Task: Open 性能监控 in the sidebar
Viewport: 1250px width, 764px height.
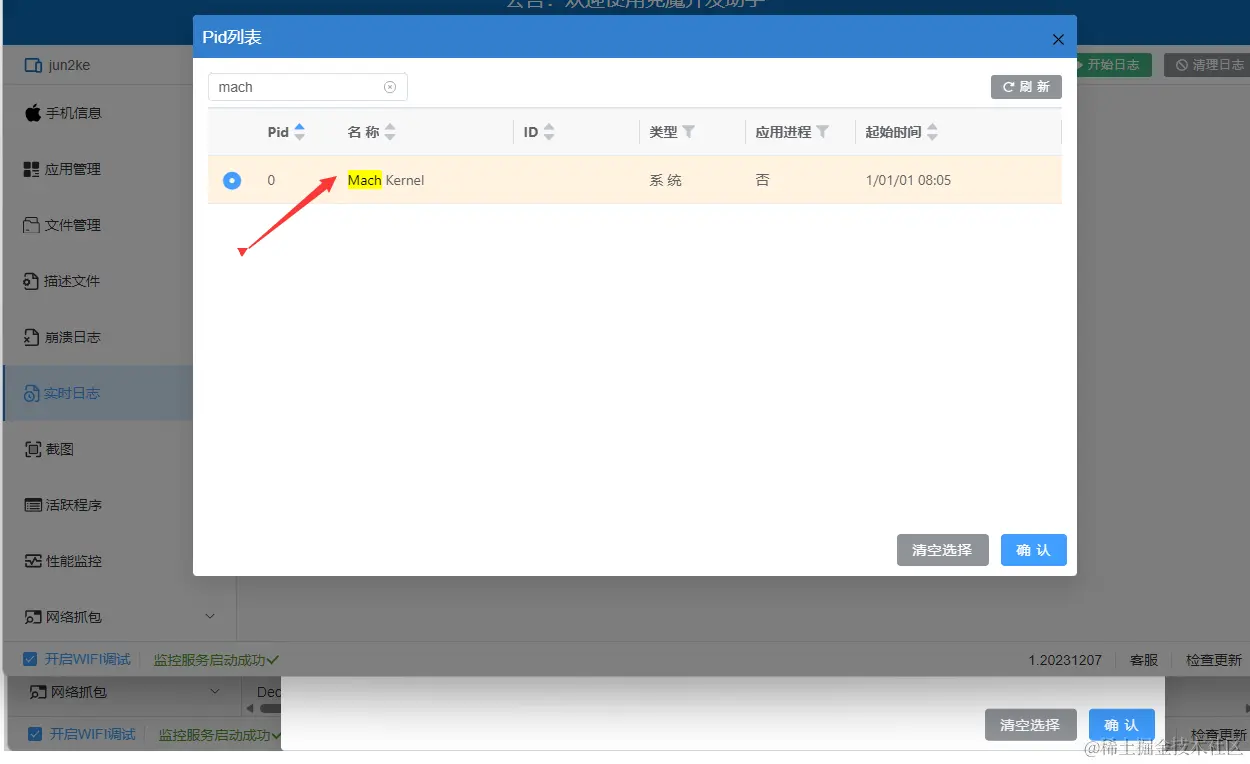Action: pos(63,561)
